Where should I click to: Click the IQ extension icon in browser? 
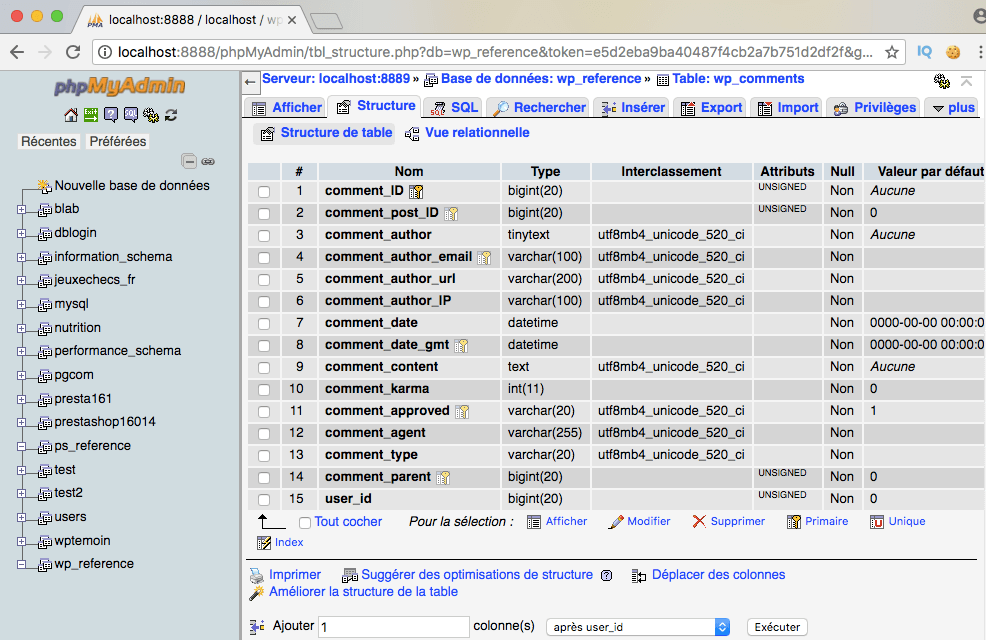924,52
